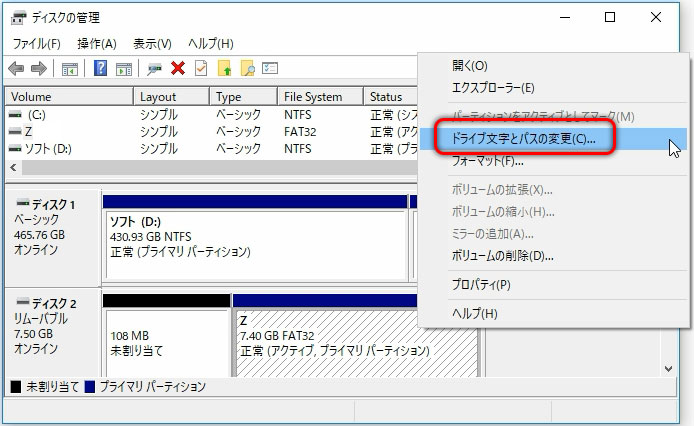Maximize the Disk Management window
Screen dimensions: 694x426
click(x=610, y=18)
